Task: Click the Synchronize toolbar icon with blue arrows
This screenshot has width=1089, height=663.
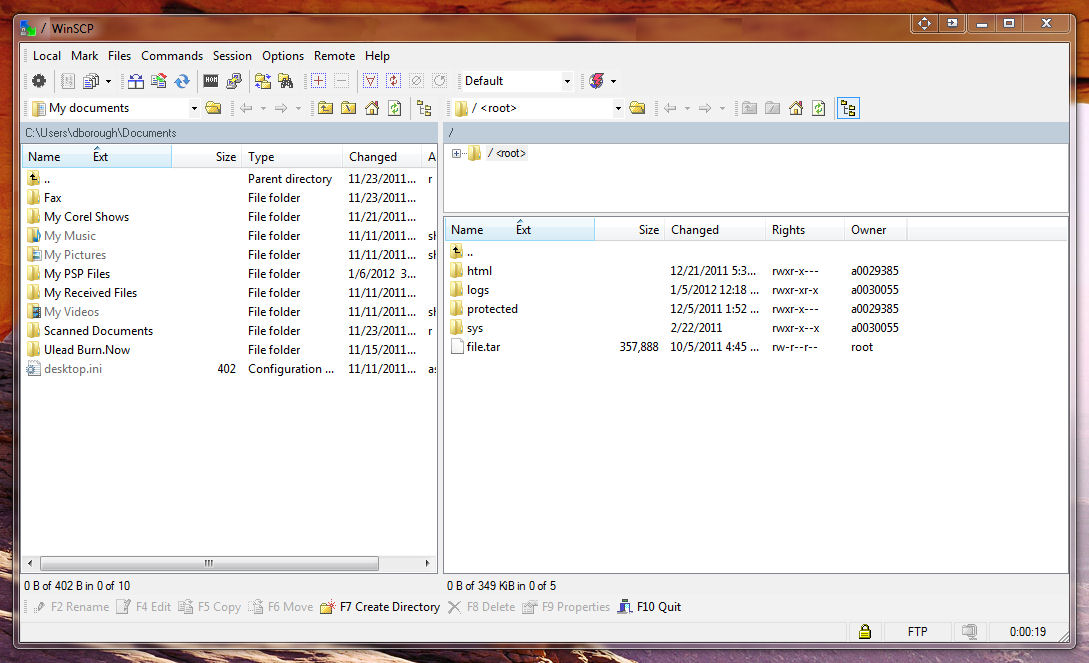Action: click(x=182, y=81)
